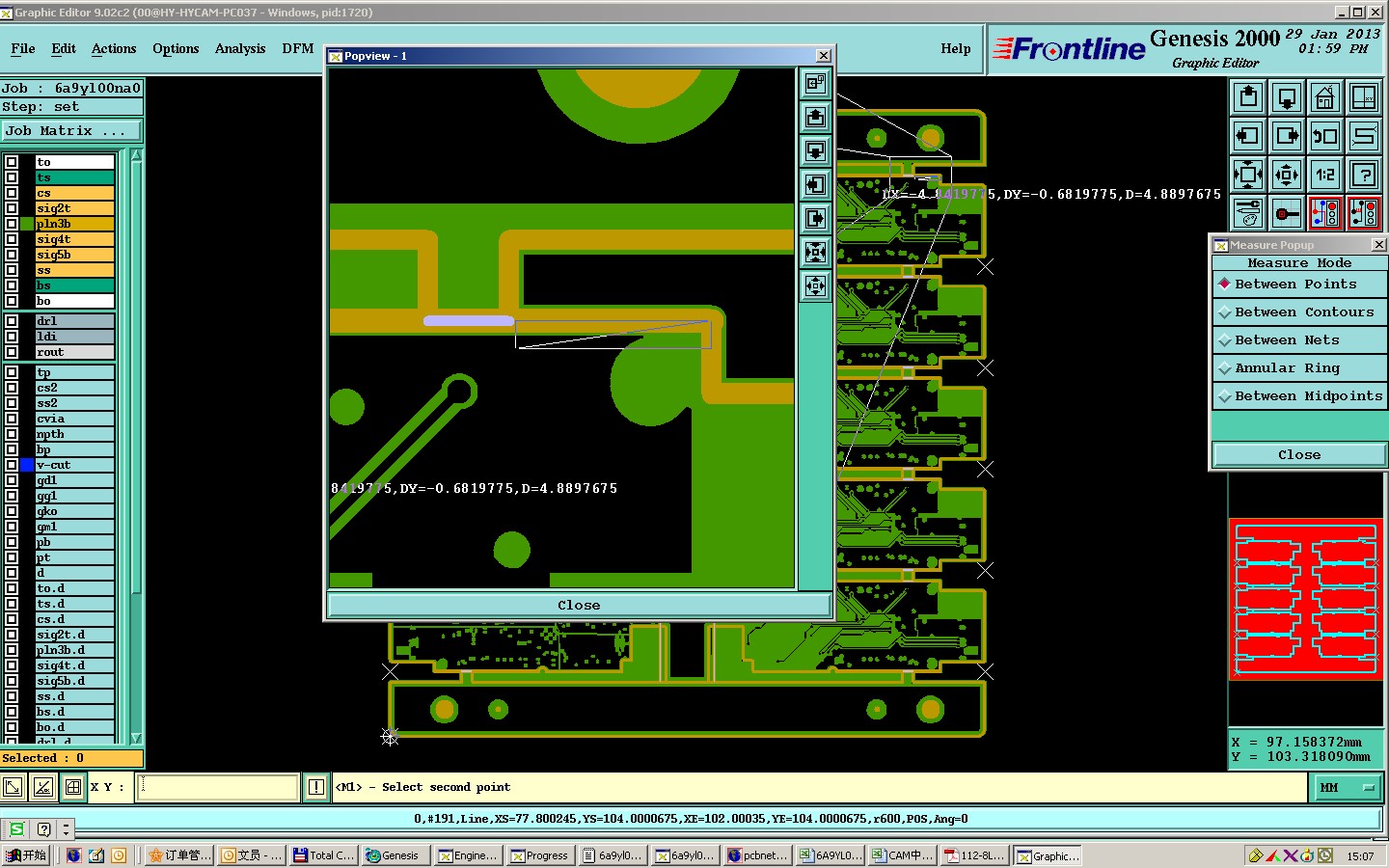Click zoom in icon in Popview

pos(816,253)
